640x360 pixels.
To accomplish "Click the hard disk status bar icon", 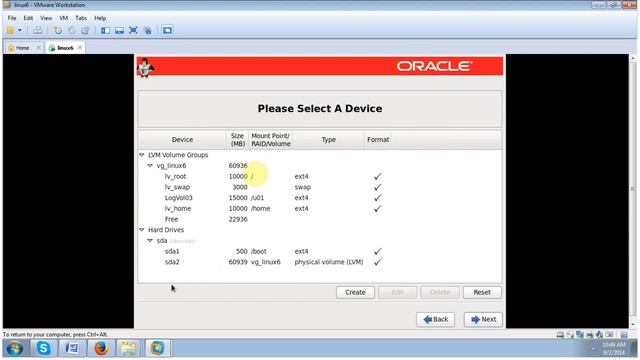I will pyautogui.click(x=560, y=335).
